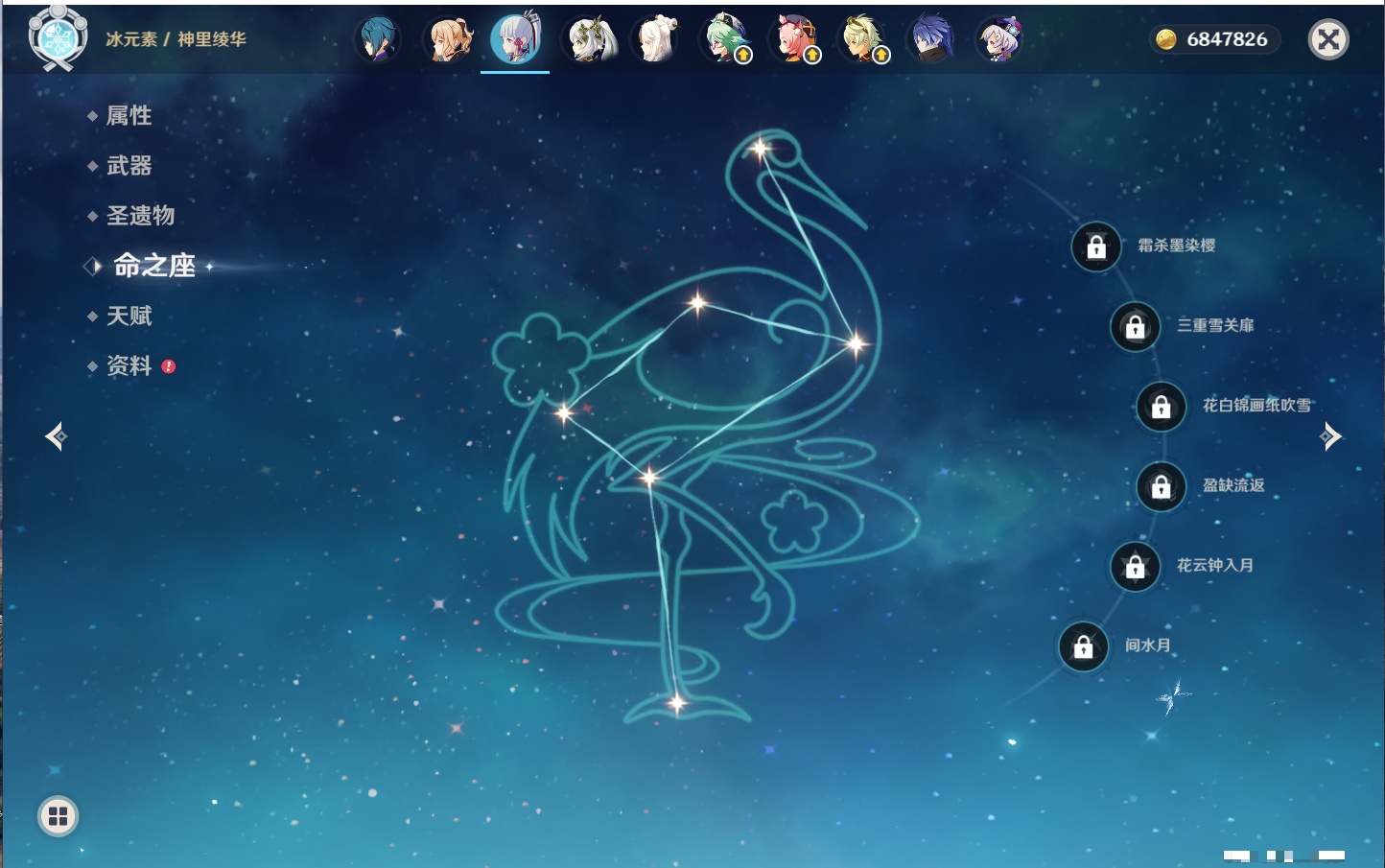Switch to the 天赋 talents menu
The image size is (1385, 868).
coord(129,317)
